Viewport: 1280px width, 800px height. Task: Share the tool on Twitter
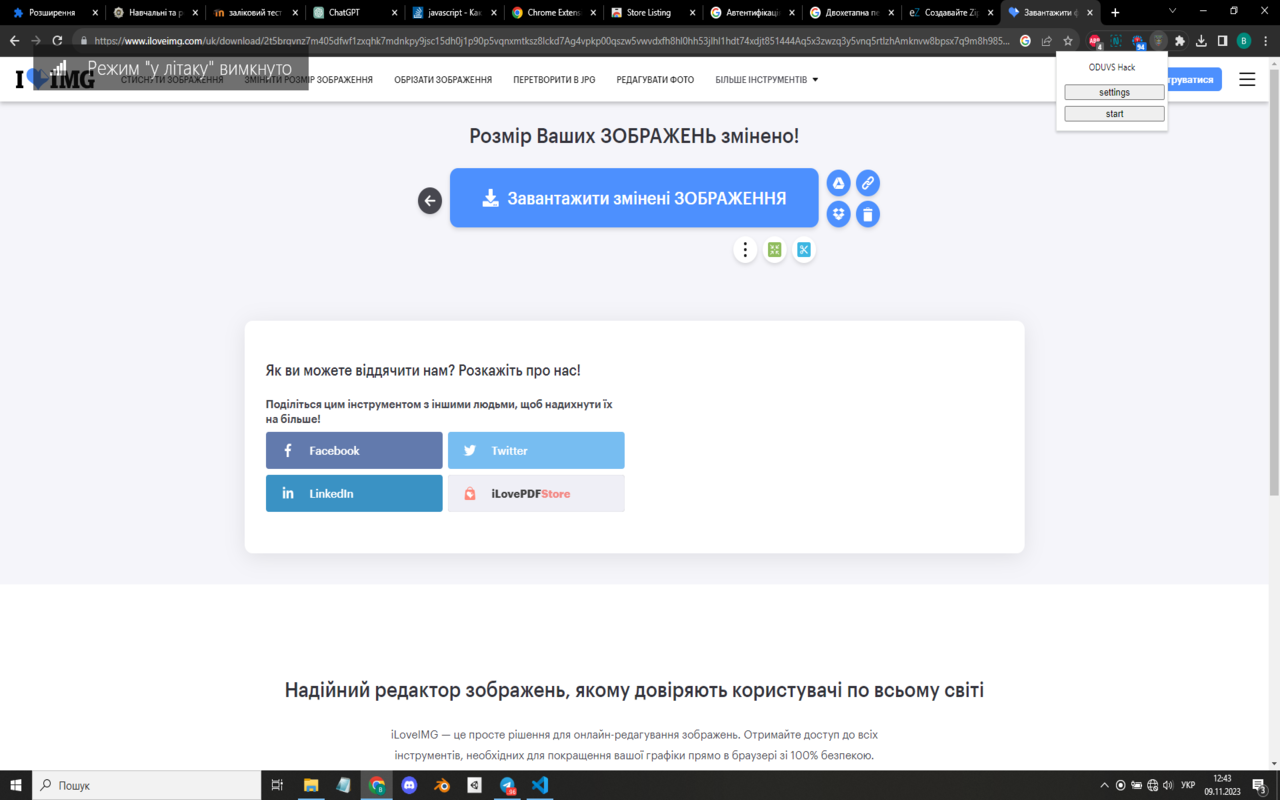536,450
